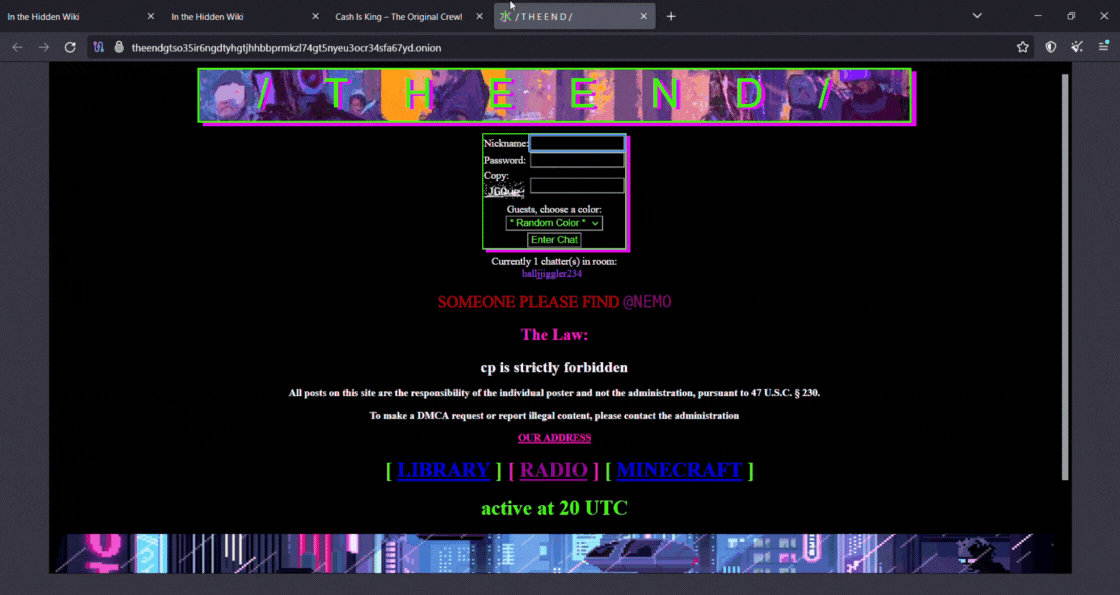1120x595 pixels.
Task: Close the first In the Hidden Wiki tab
Action: pyautogui.click(x=151, y=16)
